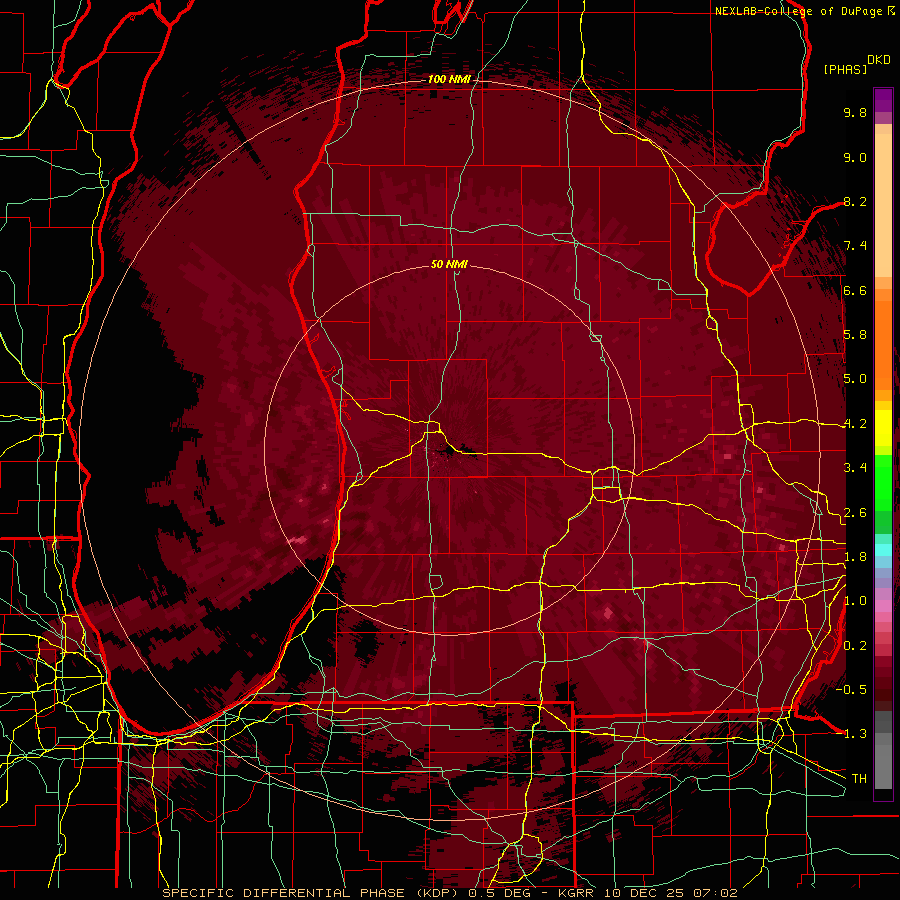Pick the purple top color bar segment
The height and width of the screenshot is (900, 900).
click(x=883, y=100)
